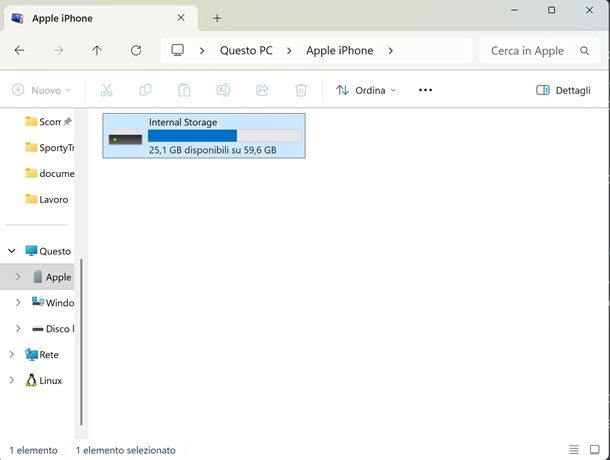Image resolution: width=610 pixels, height=460 pixels.
Task: Switch to the large icons view icon
Action: [594, 449]
